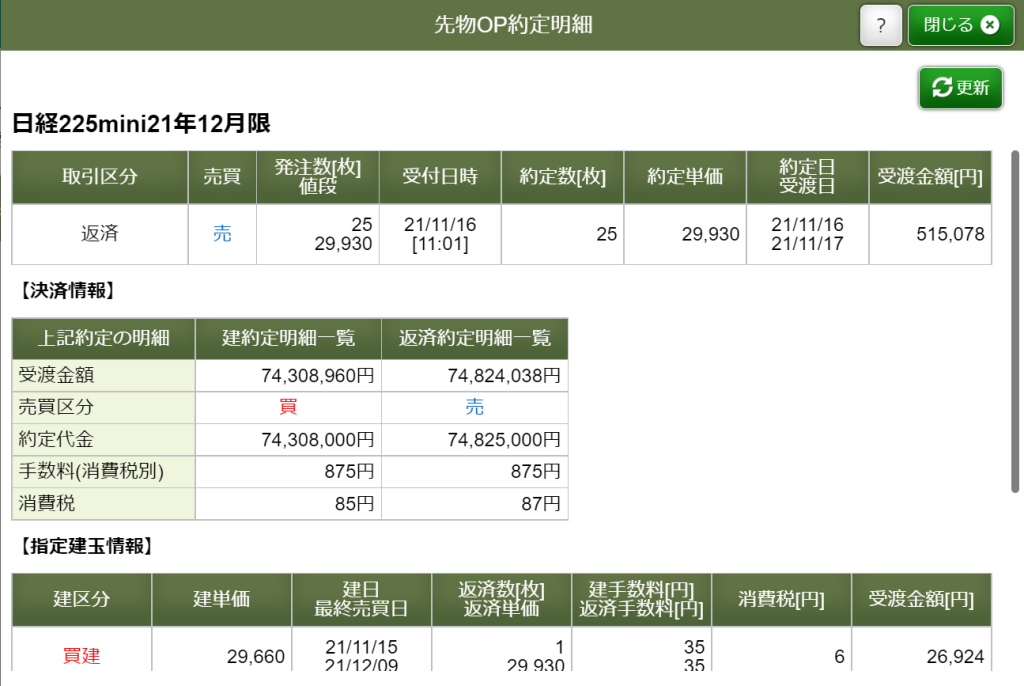Viewport: 1024px width, 686px height.
Task: Click the blue 売 link in 返済 row
Action: [222, 234]
